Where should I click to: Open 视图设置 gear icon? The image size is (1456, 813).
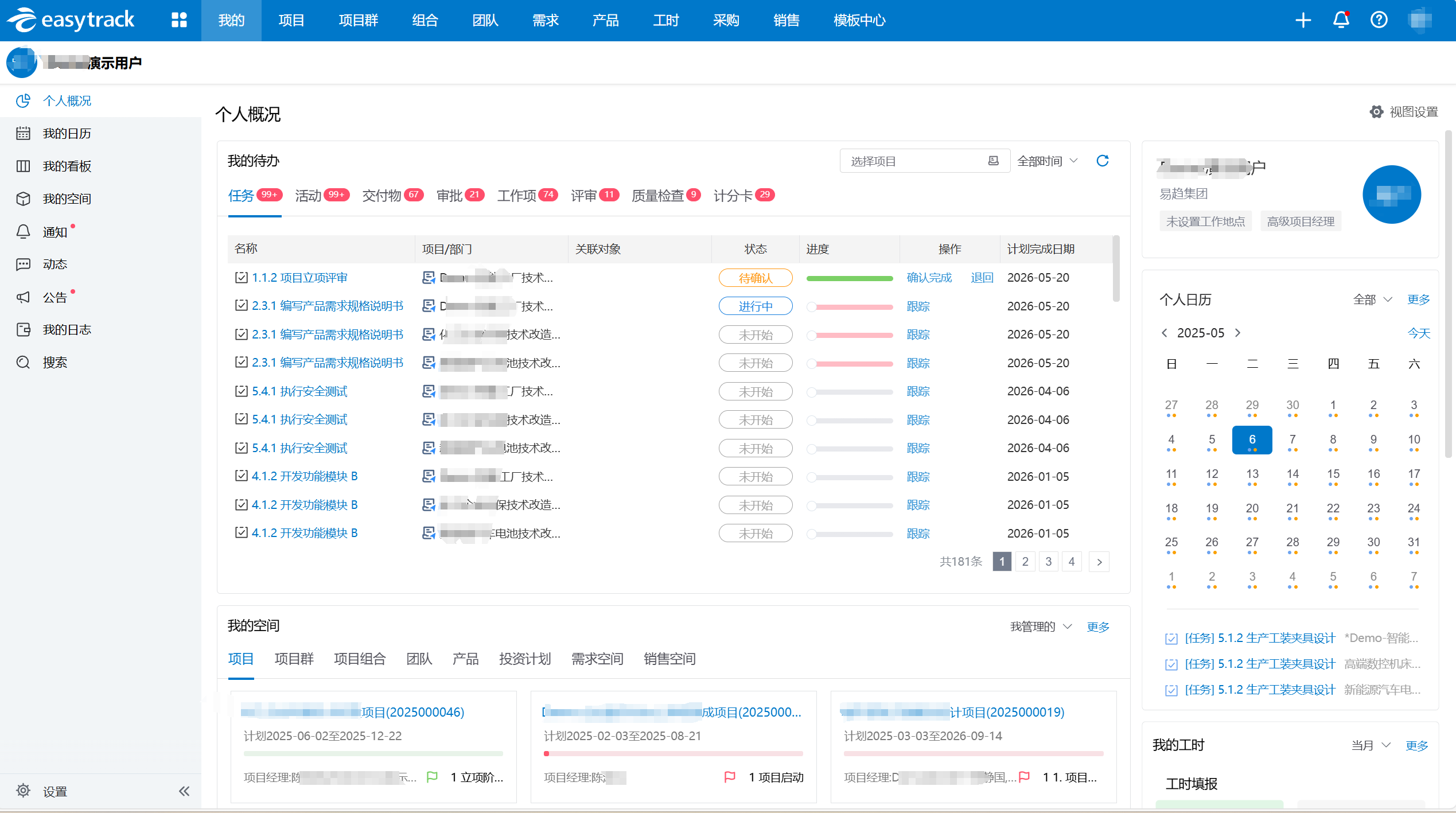(1376, 112)
